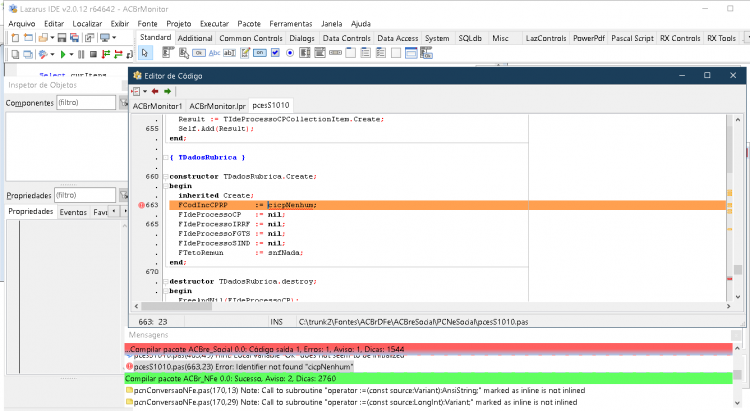Select the TLabel Abc component
Image resolution: width=750 pixels, height=411 pixels.
214,53
